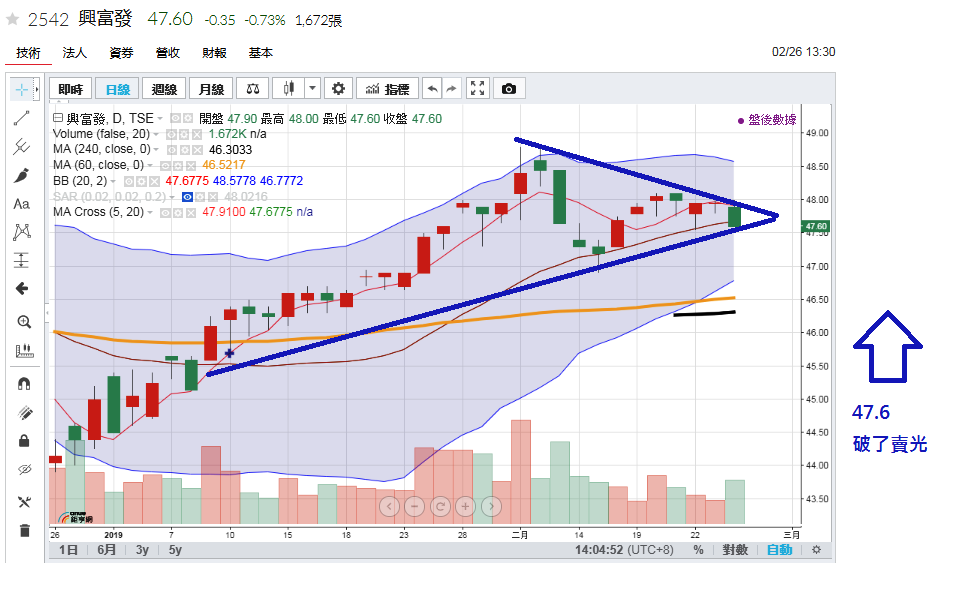964x600 pixels.
Task: Select the measure ruler tool
Action: click(x=24, y=351)
